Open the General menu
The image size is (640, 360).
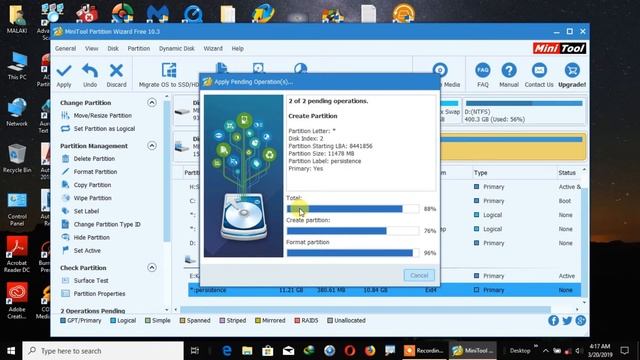(x=65, y=48)
